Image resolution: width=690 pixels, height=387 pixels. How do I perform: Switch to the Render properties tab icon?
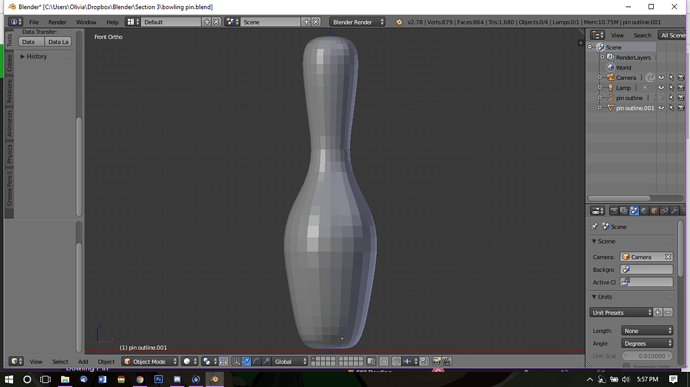point(613,211)
